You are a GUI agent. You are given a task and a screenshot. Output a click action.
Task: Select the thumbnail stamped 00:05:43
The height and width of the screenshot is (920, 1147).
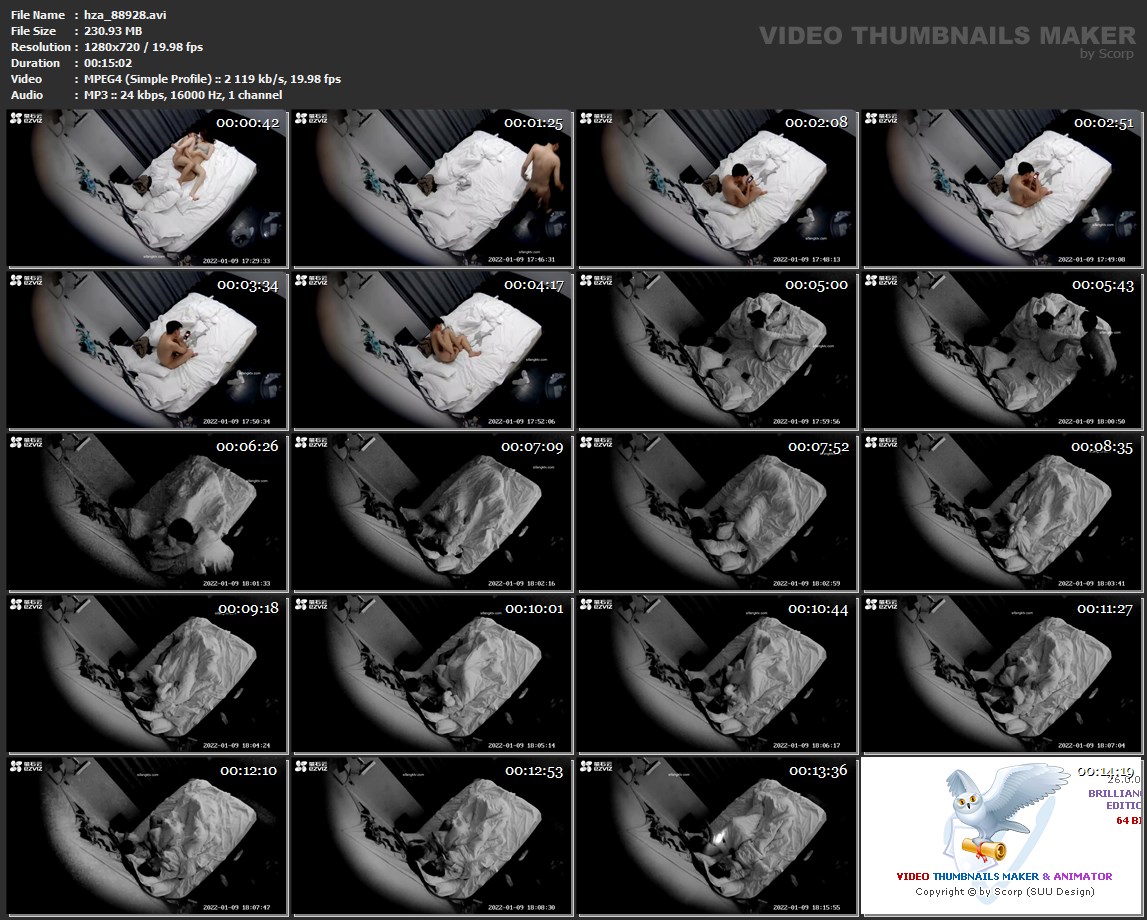tap(1002, 351)
